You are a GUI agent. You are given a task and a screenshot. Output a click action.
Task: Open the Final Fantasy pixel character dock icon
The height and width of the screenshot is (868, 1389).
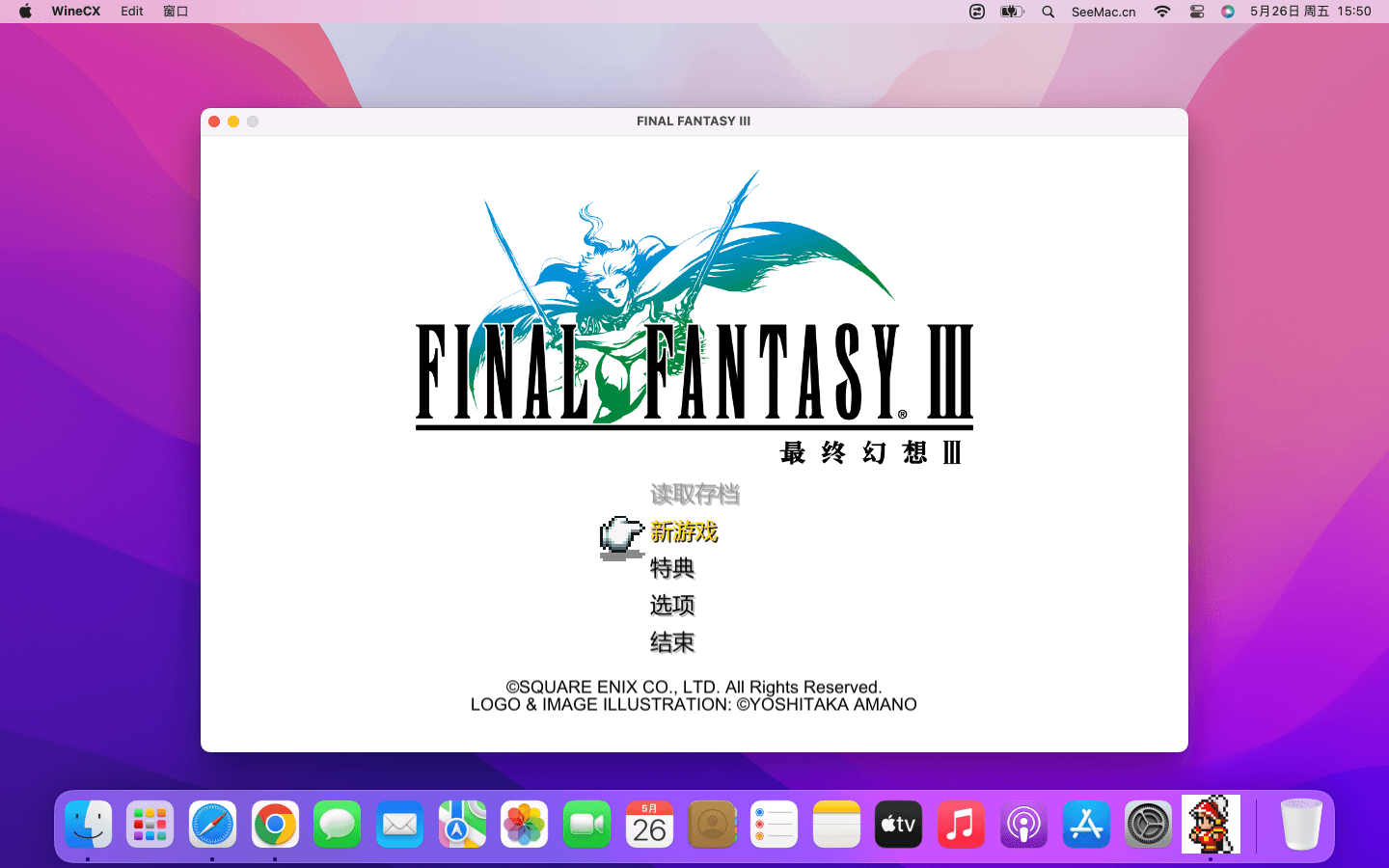(1211, 825)
